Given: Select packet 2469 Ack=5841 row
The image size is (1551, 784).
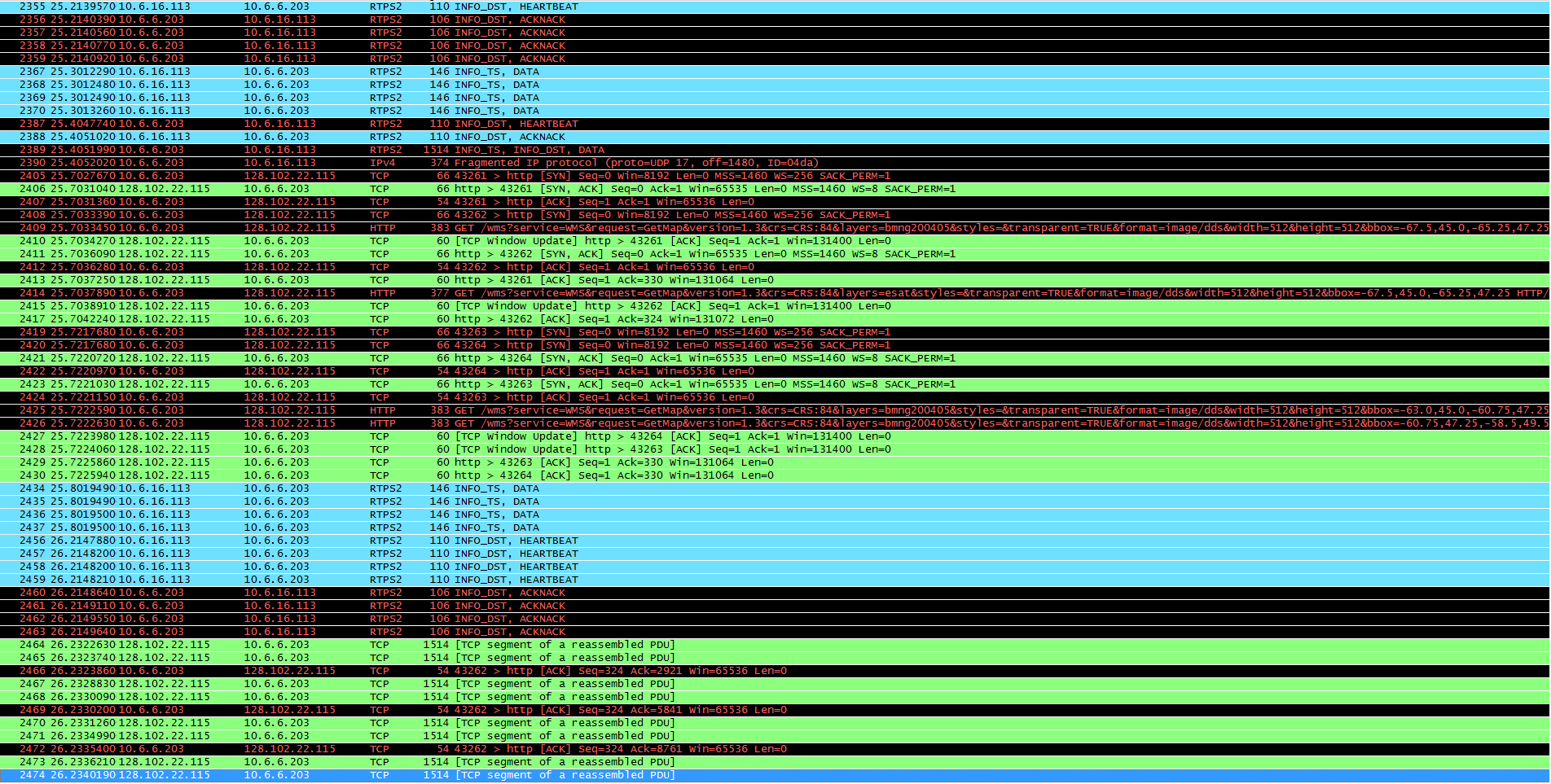Looking at the screenshot, I should 775,710.
